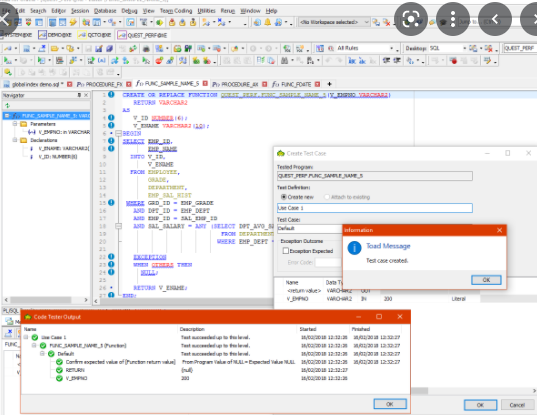The image size is (537, 415).
Task: Collapse the Default node in Code Tester Output
Action: coord(42,354)
